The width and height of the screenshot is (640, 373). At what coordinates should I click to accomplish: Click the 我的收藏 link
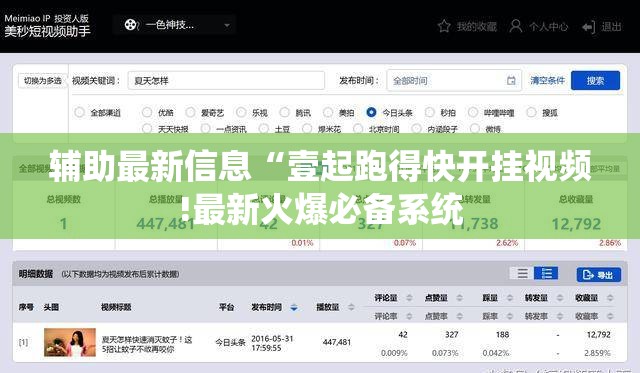476,27
